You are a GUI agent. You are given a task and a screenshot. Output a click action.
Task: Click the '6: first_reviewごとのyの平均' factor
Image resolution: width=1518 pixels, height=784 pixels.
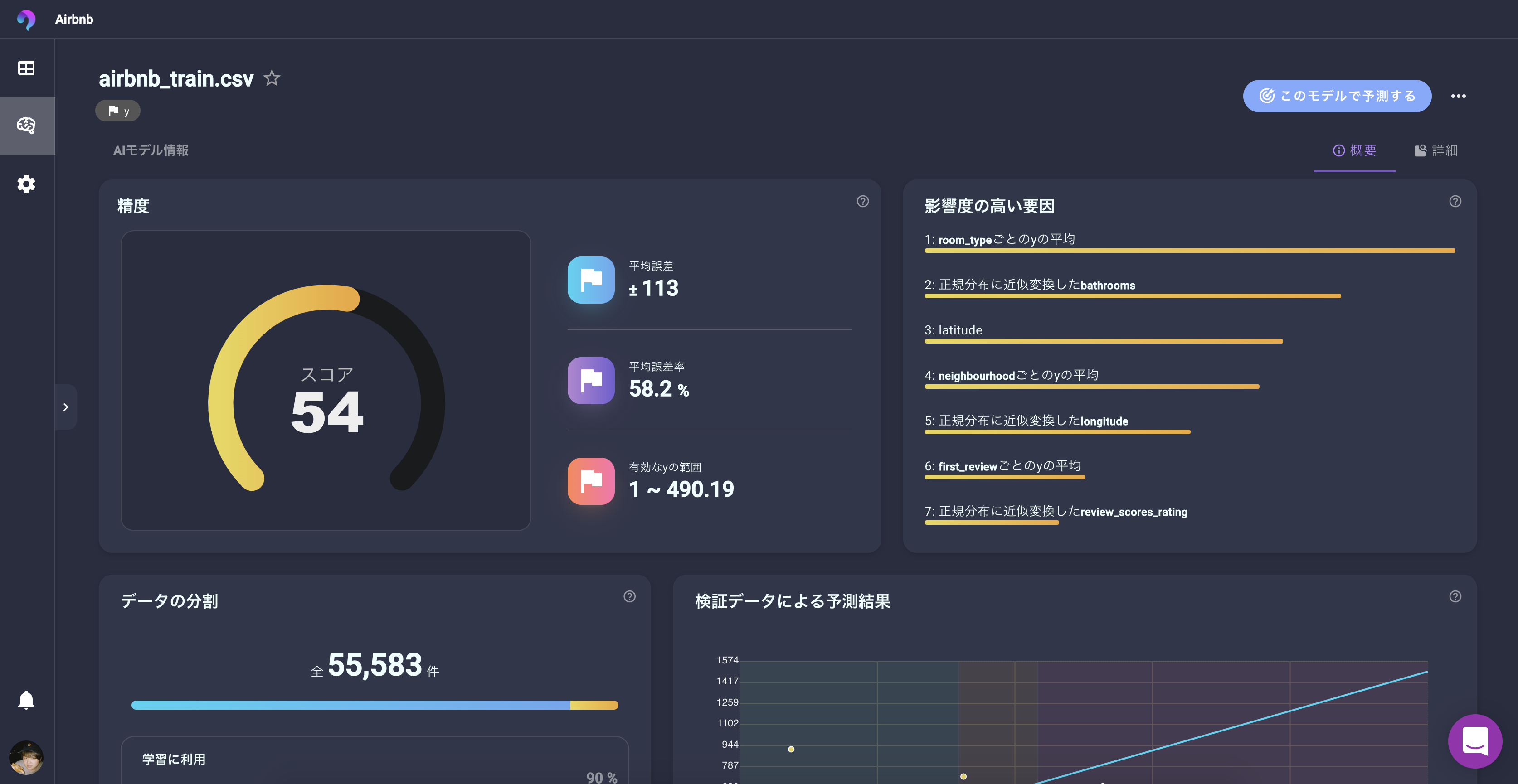(x=1003, y=466)
